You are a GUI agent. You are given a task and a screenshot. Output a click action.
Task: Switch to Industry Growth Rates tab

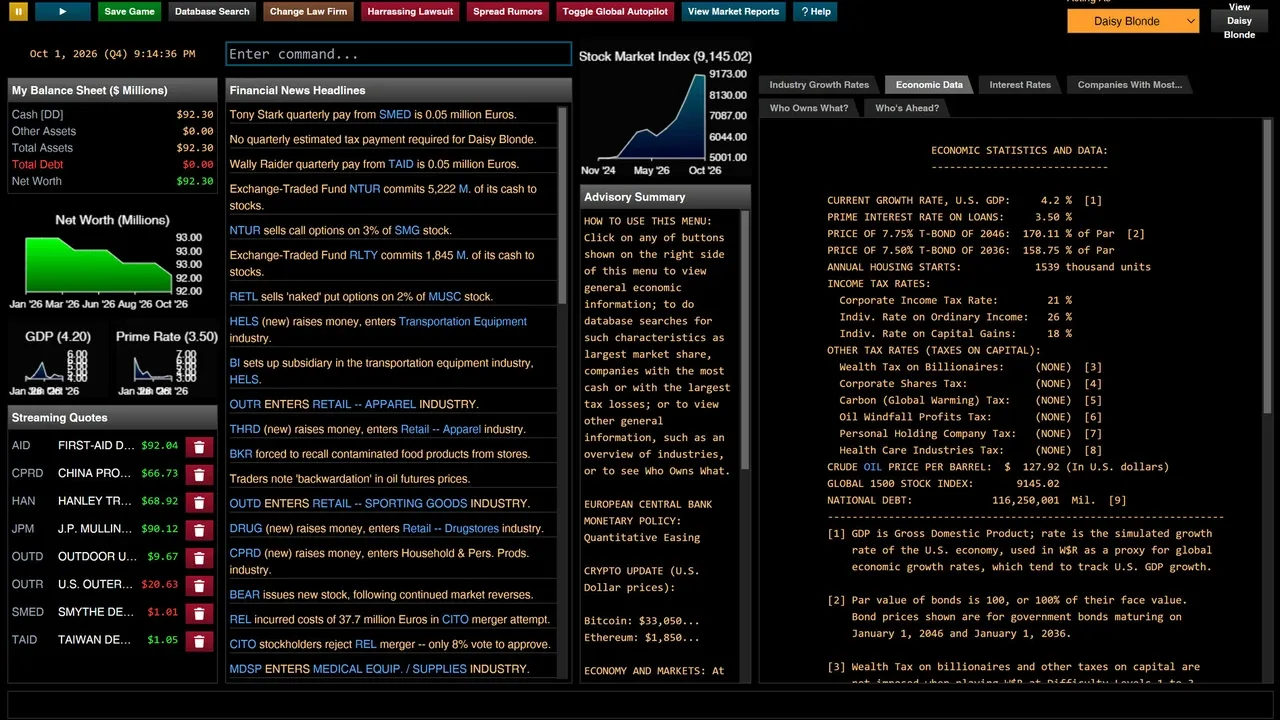coord(819,85)
